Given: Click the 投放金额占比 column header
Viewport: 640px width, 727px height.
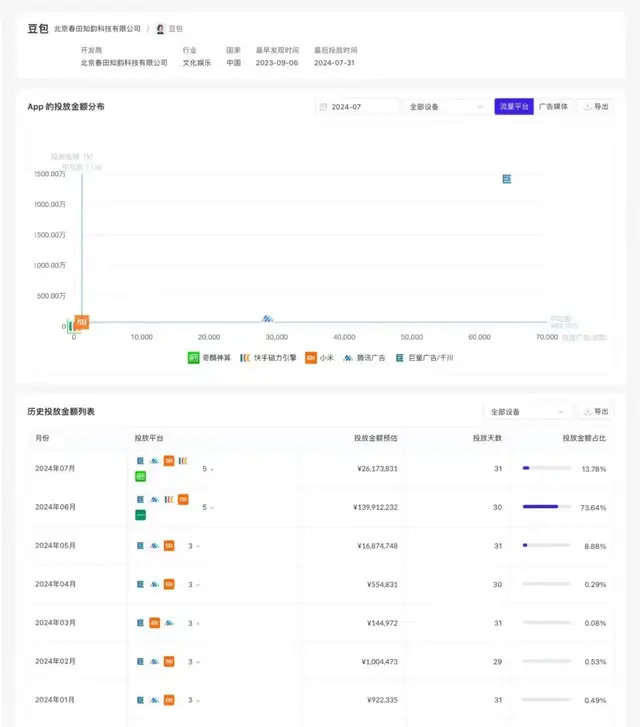Looking at the screenshot, I should pyautogui.click(x=584, y=438).
